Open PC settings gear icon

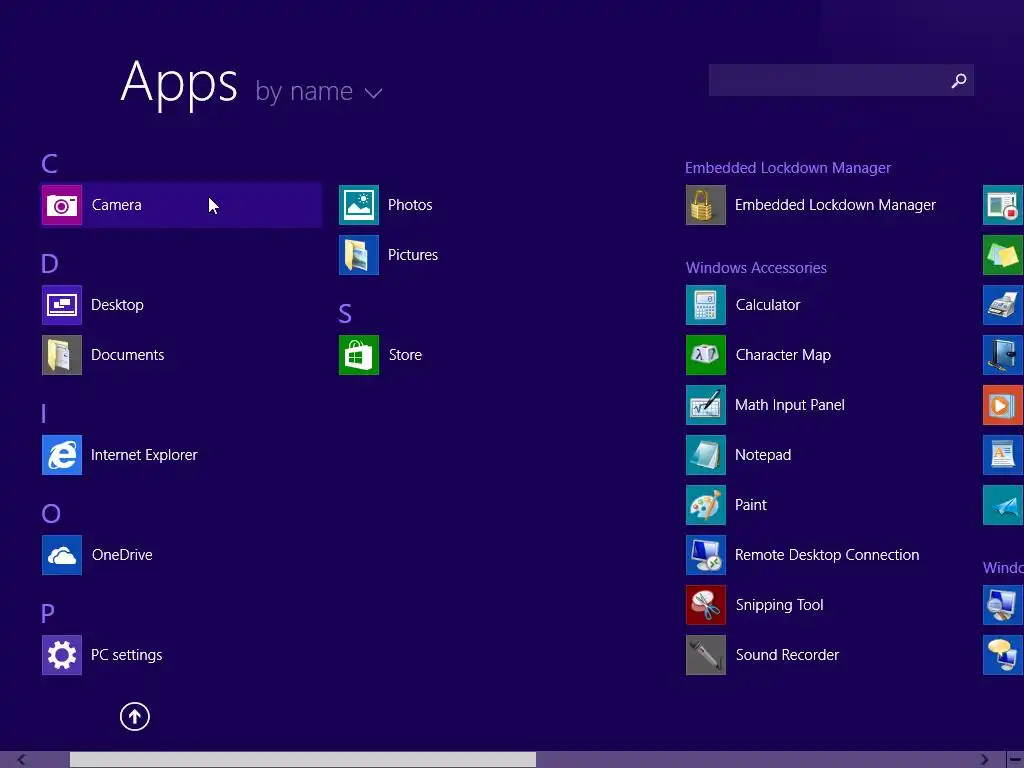click(62, 655)
